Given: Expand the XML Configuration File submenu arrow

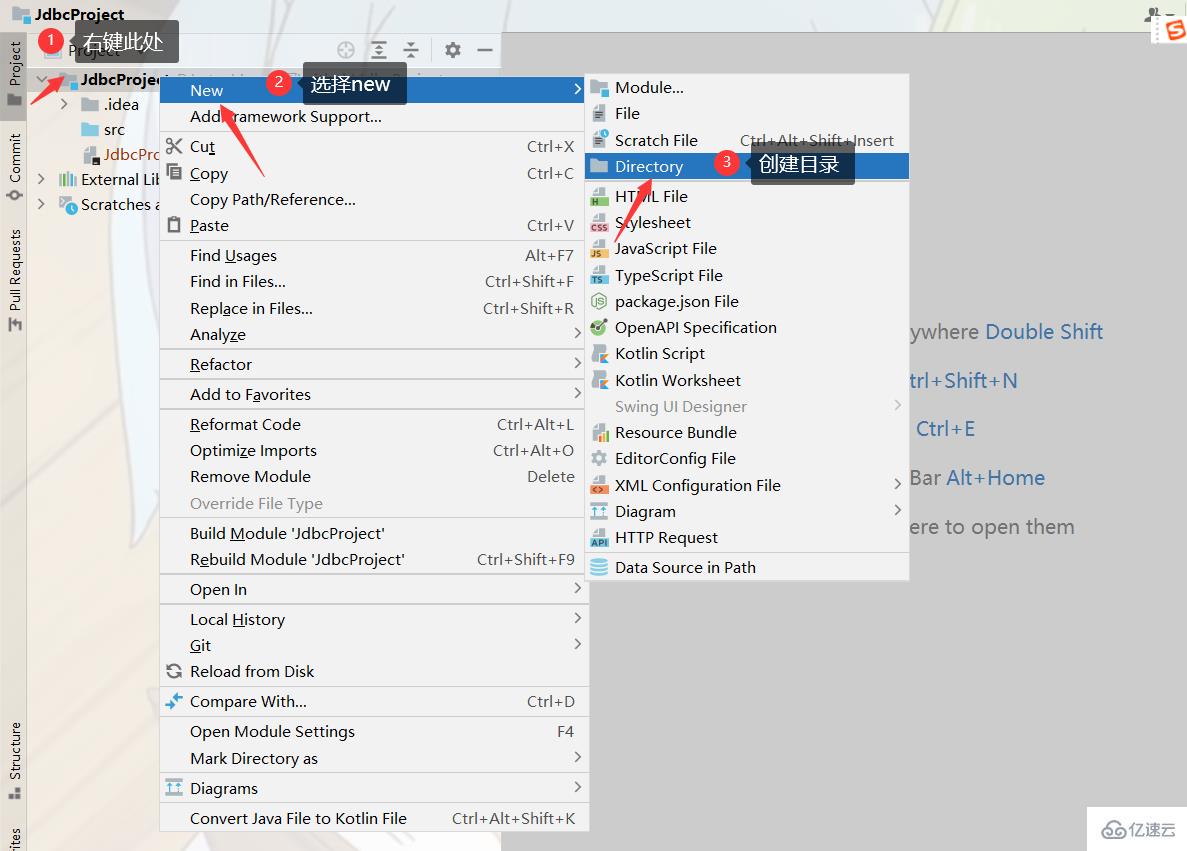Looking at the screenshot, I should point(897,484).
